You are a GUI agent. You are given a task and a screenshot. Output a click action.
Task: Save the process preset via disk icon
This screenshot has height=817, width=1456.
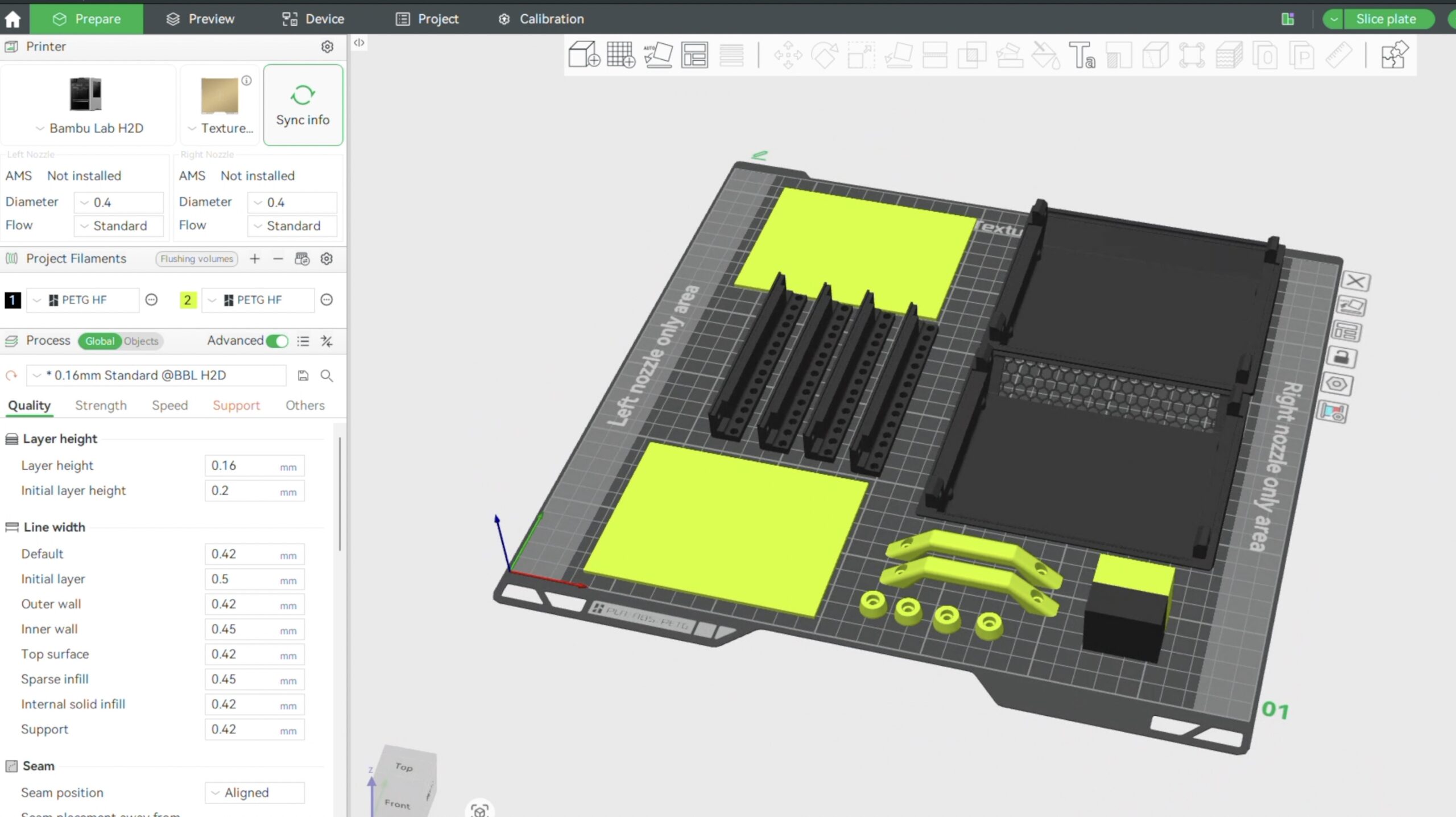click(303, 376)
